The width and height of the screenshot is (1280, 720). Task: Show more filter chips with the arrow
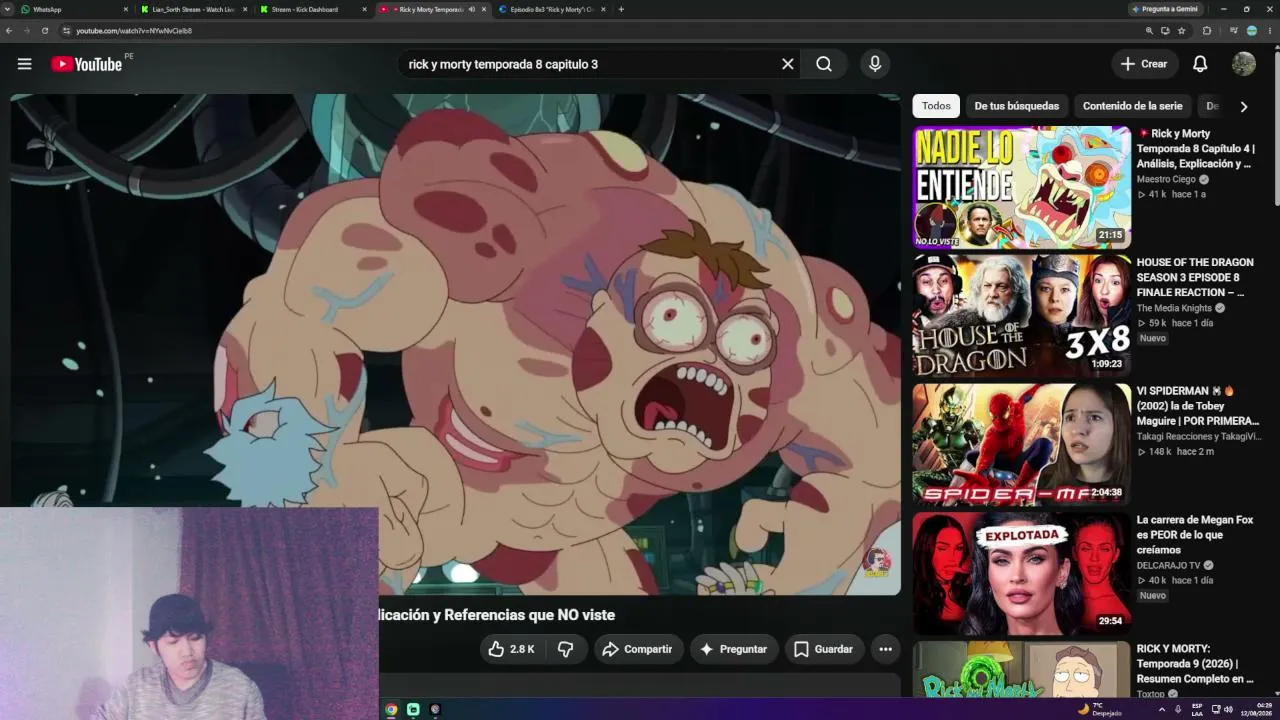click(1244, 106)
